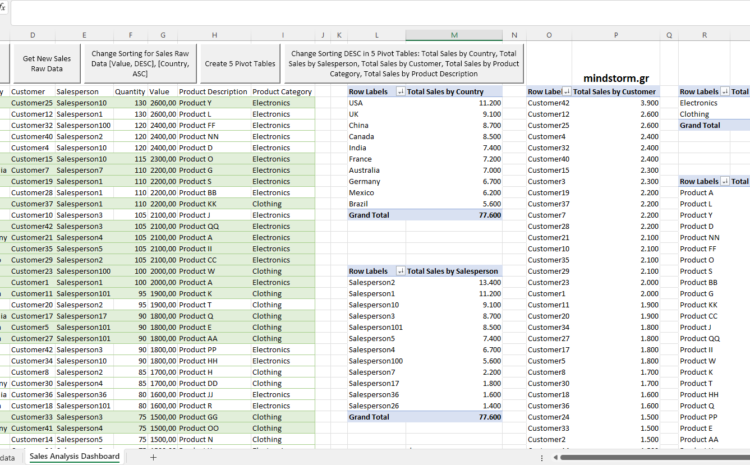Add a new sheet with plus icon

(153, 457)
